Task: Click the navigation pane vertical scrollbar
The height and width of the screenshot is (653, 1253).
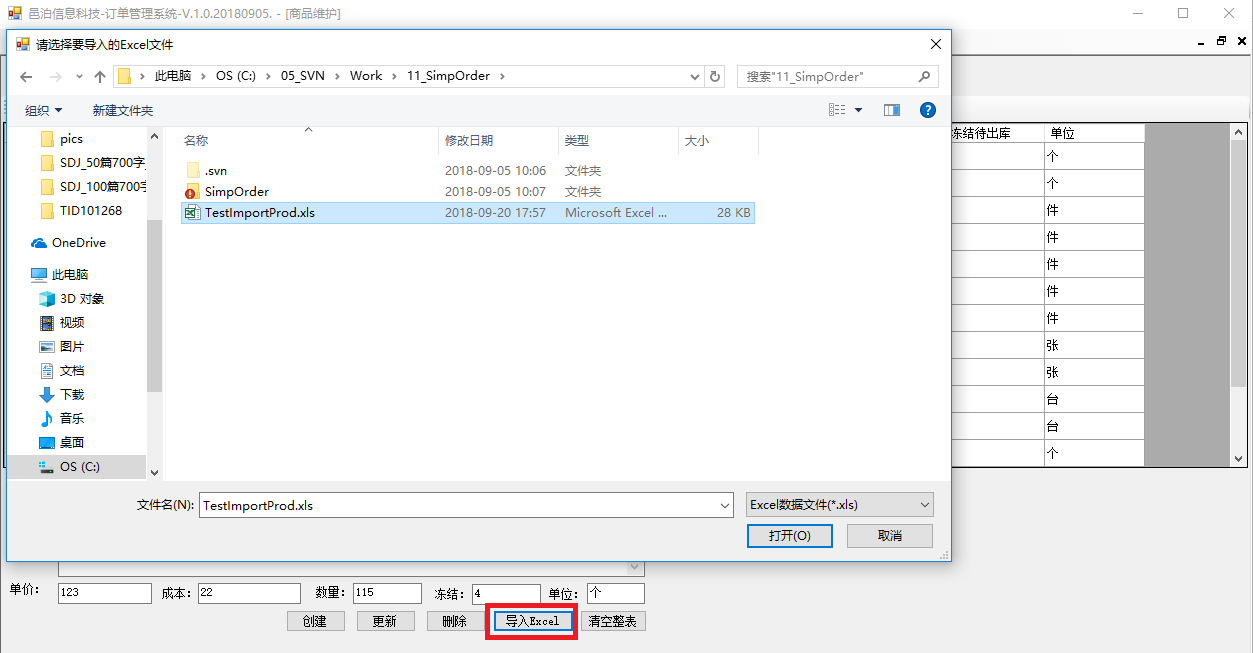Action: click(154, 305)
